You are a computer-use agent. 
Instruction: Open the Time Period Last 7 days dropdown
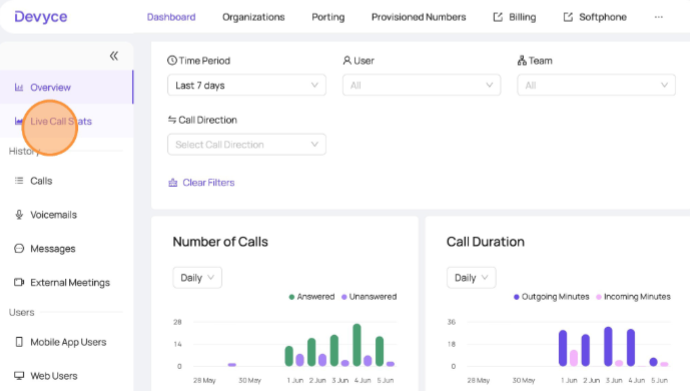[x=246, y=85]
